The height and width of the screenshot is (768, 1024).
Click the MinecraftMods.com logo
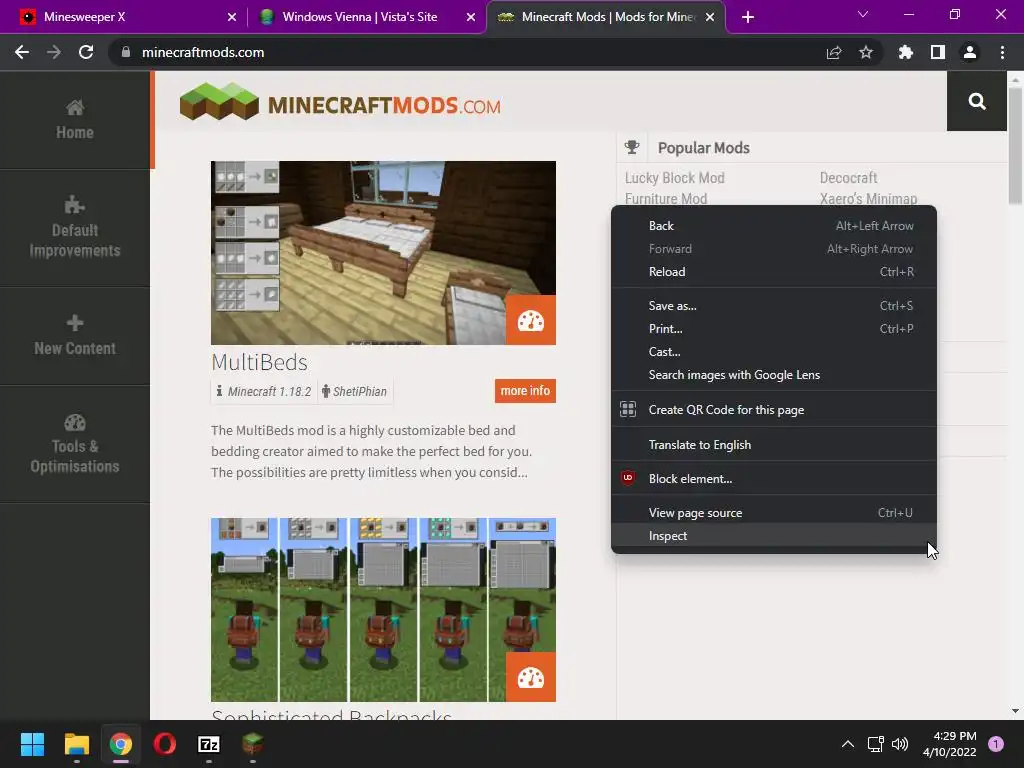340,102
